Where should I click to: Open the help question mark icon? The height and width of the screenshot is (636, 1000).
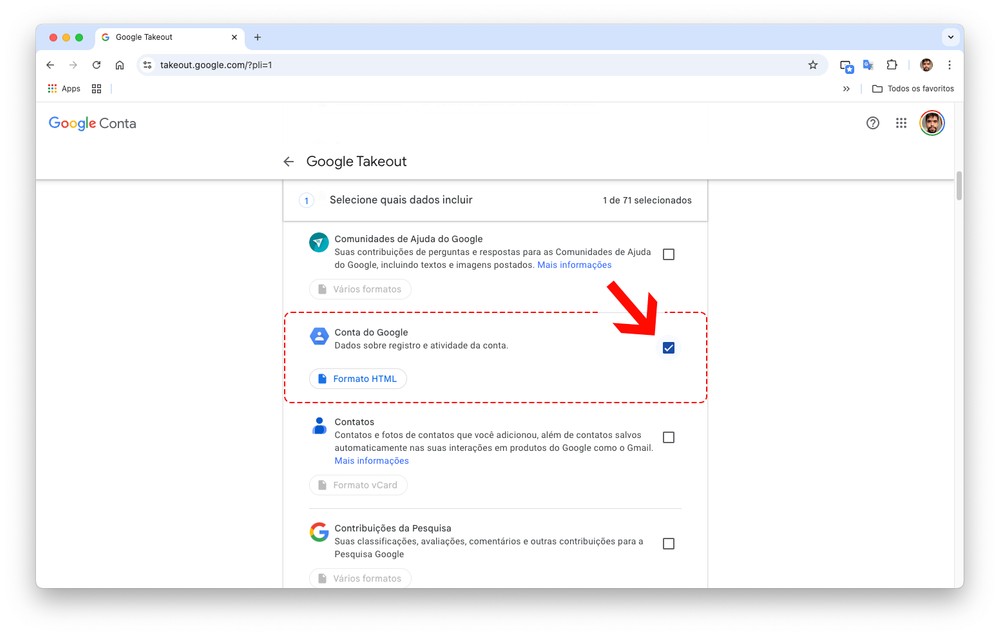[x=873, y=123]
